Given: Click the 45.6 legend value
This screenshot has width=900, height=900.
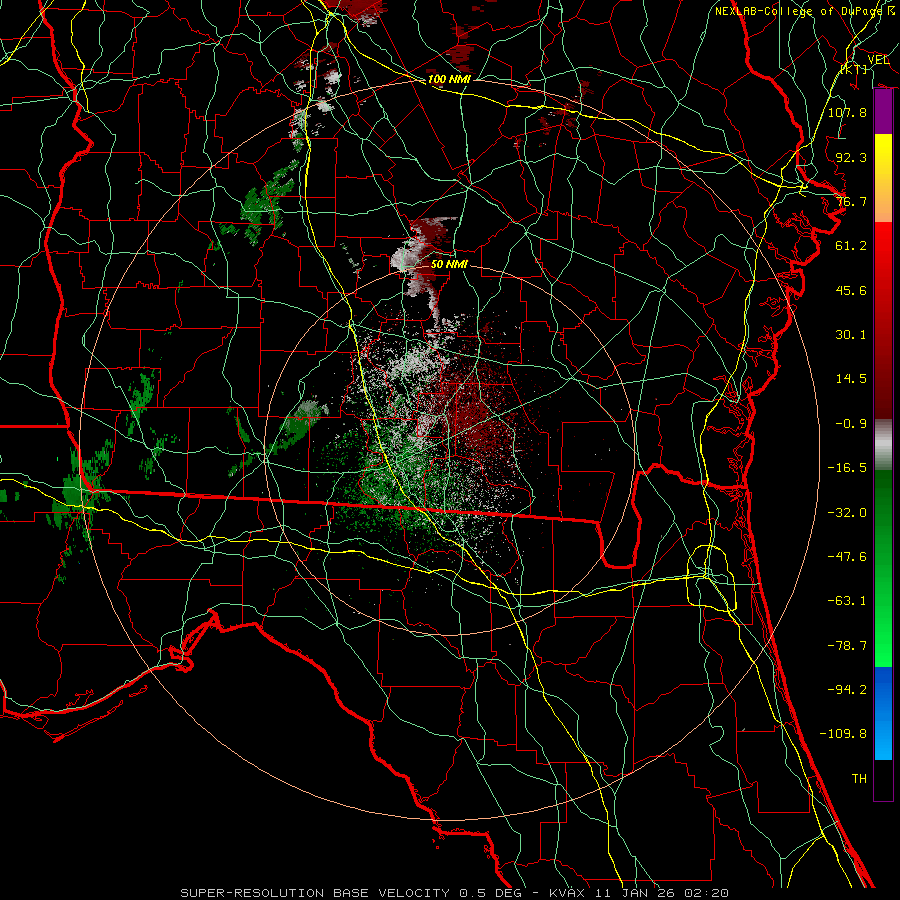Looking at the screenshot, I should (x=851, y=290).
